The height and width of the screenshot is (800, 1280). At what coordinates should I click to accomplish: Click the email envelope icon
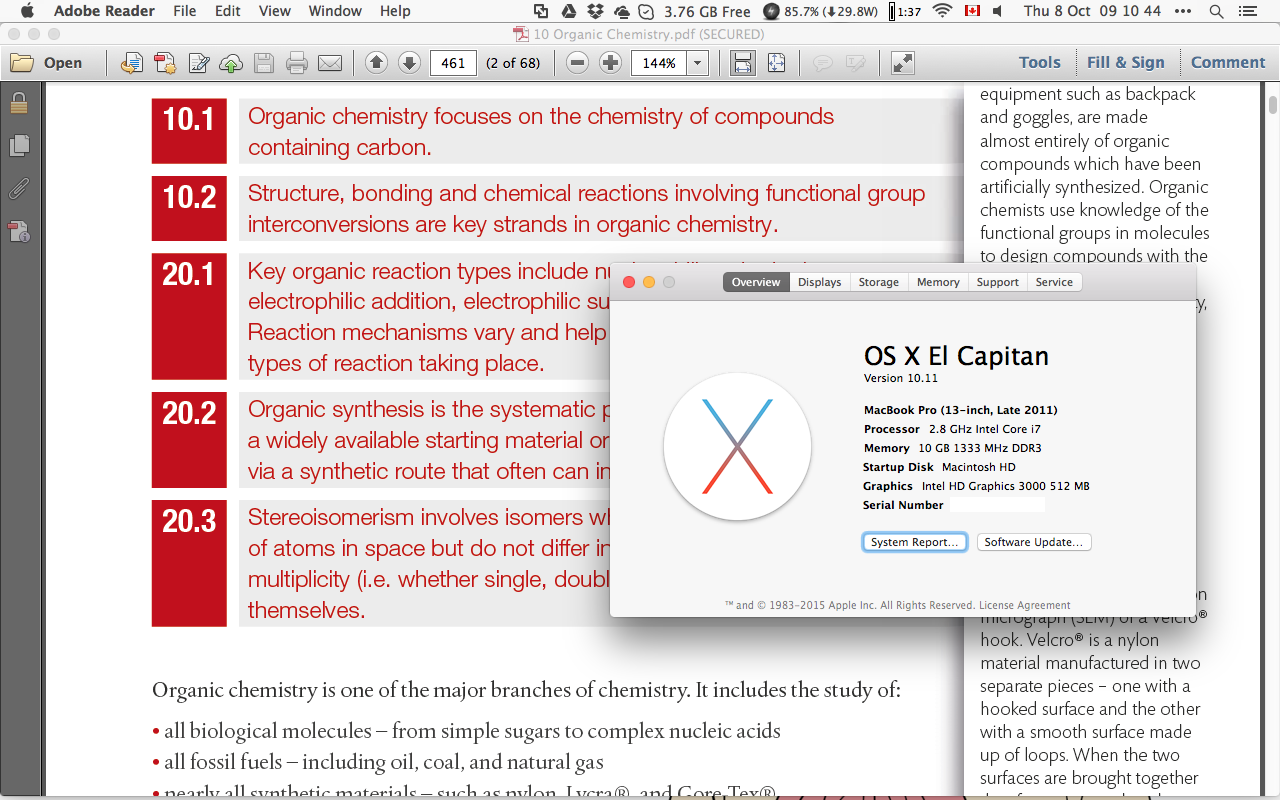pyautogui.click(x=330, y=63)
